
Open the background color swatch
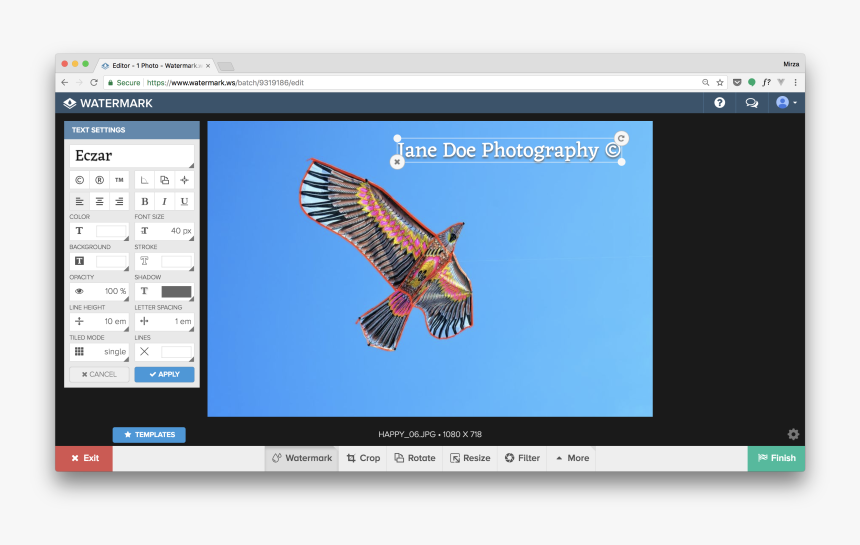tap(111, 261)
